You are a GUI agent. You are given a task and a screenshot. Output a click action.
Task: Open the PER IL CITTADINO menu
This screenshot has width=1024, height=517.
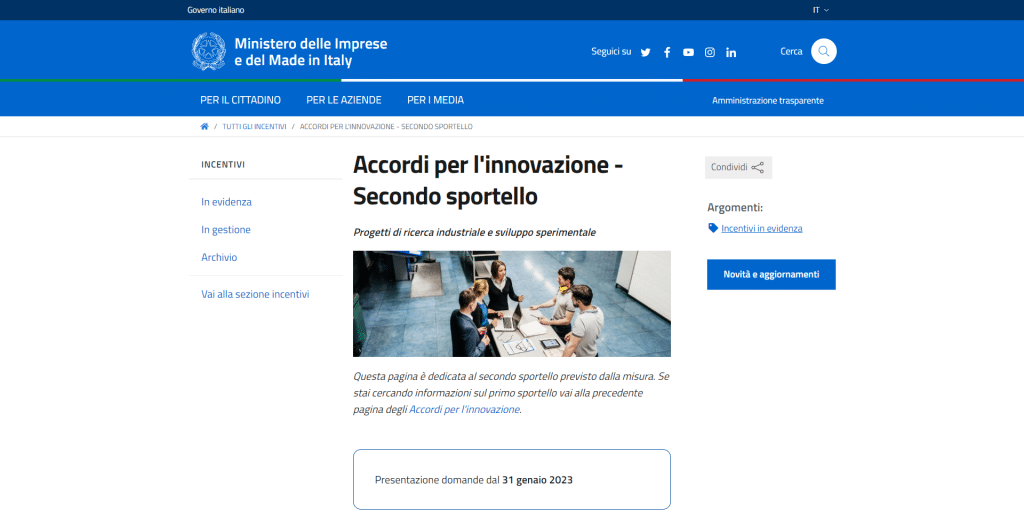pyautogui.click(x=240, y=100)
